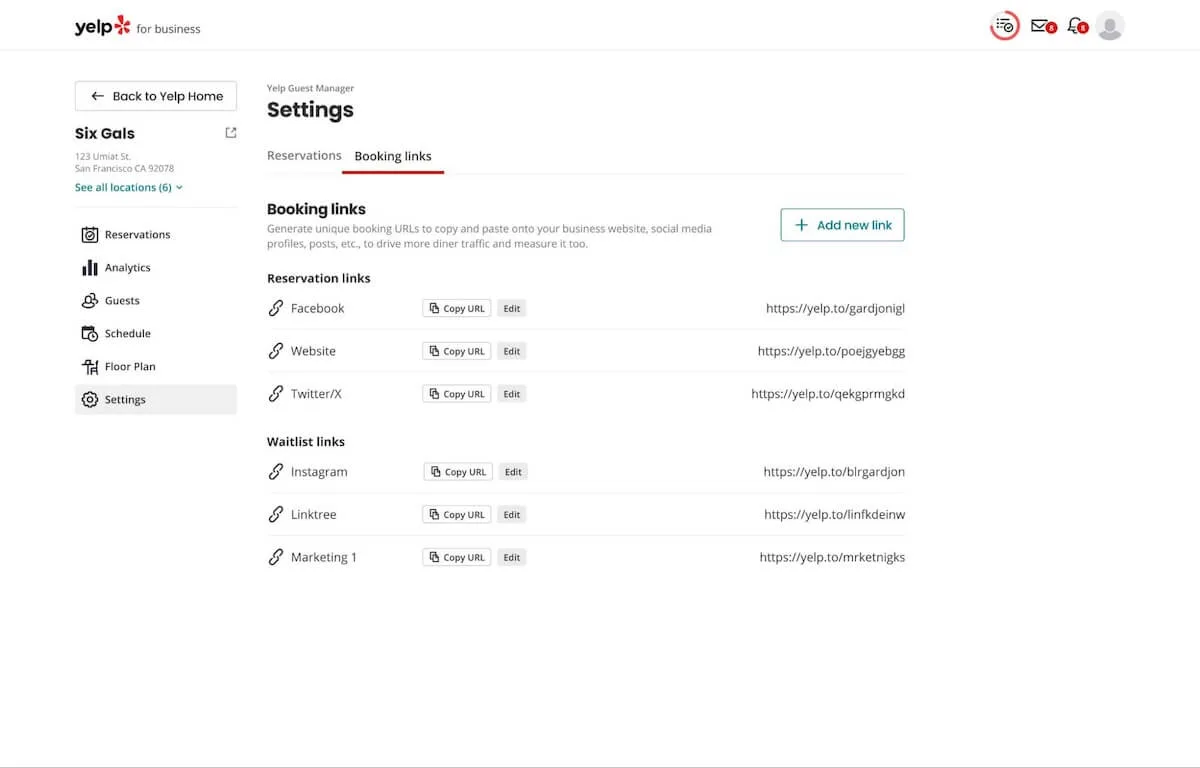Click the URL https://yelp.to/blrgardjon
This screenshot has height=768, width=1200.
click(x=834, y=472)
